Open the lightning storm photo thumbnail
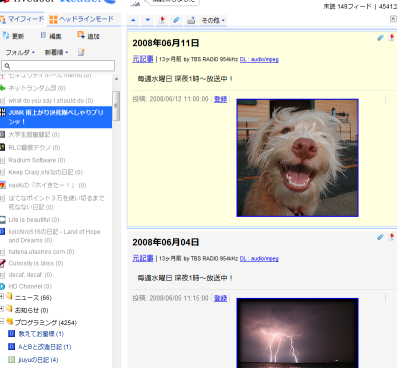Image resolution: width=397 pixels, height=368 pixels. coord(297,333)
